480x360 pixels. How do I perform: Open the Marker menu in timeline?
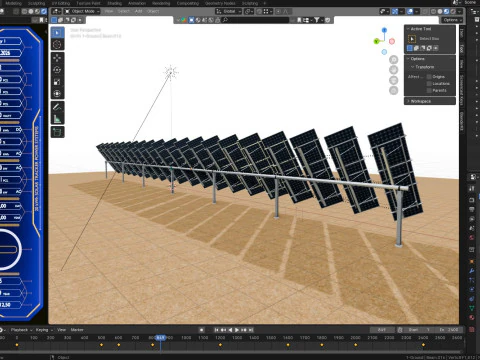coord(77,330)
